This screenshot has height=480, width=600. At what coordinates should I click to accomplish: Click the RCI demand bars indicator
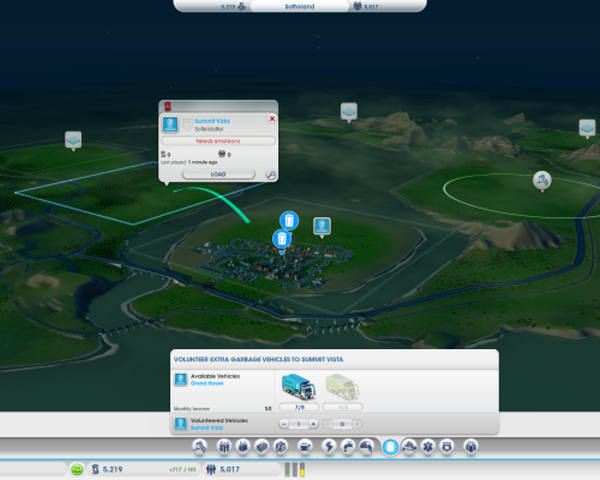point(295,470)
